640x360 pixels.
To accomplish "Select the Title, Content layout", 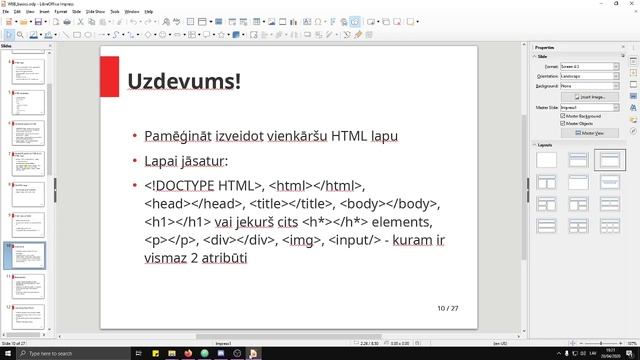I will click(x=610, y=160).
